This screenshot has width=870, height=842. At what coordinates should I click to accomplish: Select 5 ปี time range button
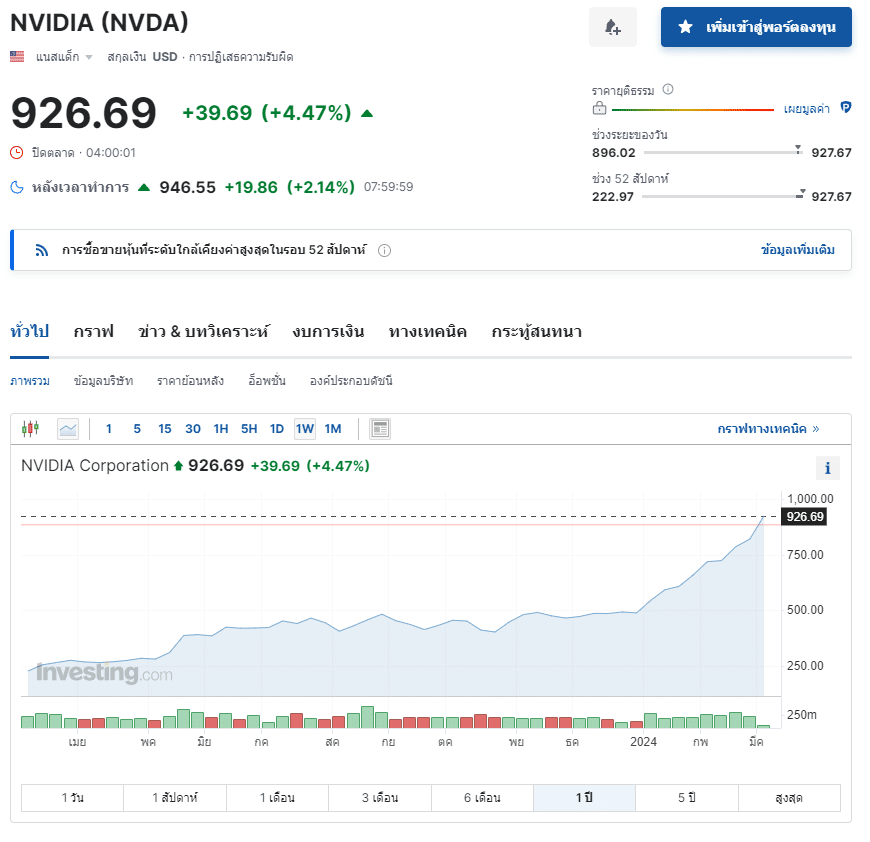click(x=687, y=798)
